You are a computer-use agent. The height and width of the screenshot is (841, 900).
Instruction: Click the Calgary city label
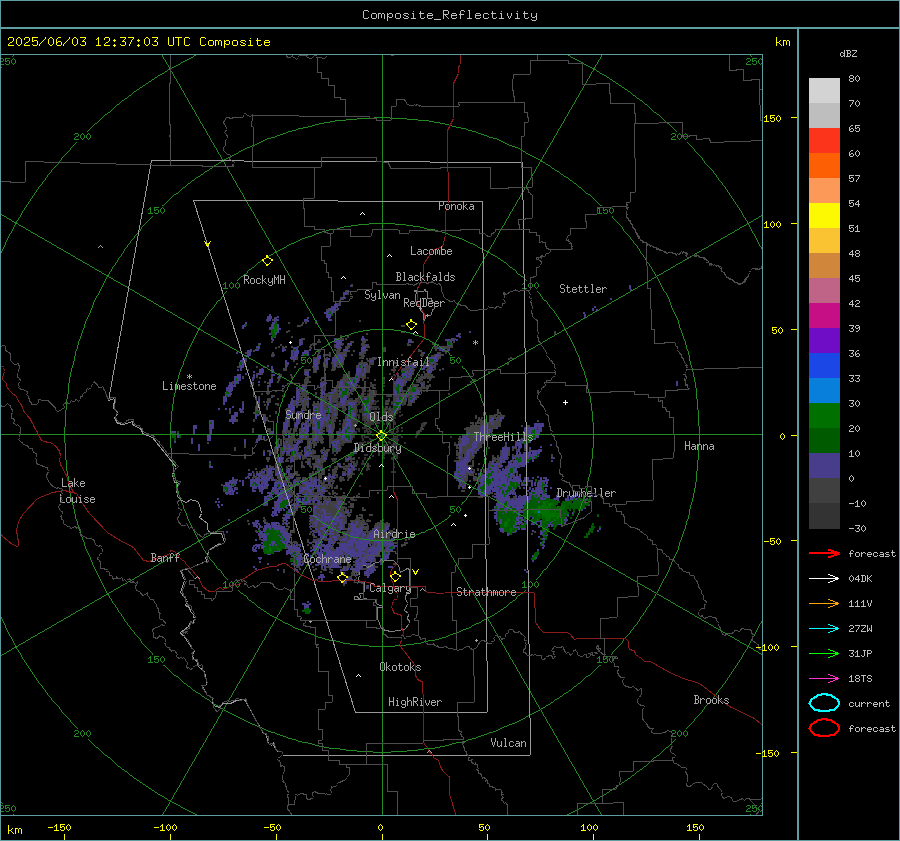pos(390,588)
